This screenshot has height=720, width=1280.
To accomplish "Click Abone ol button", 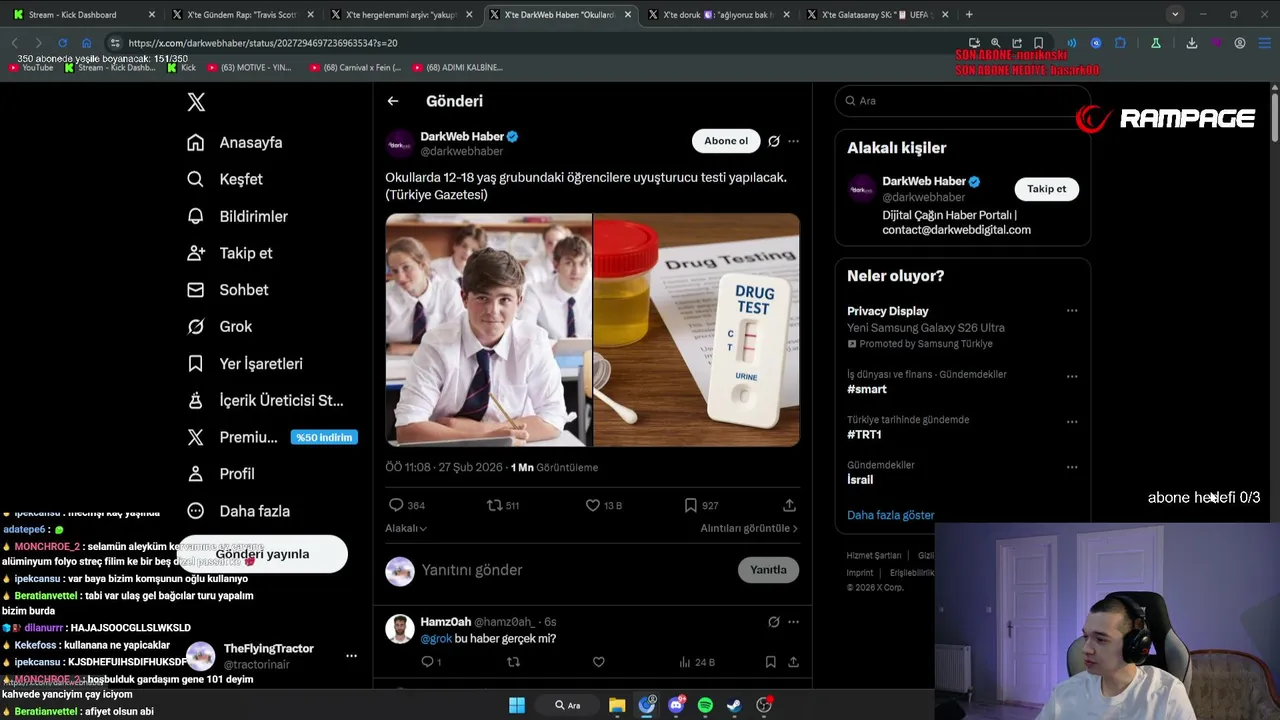I will pyautogui.click(x=726, y=141).
